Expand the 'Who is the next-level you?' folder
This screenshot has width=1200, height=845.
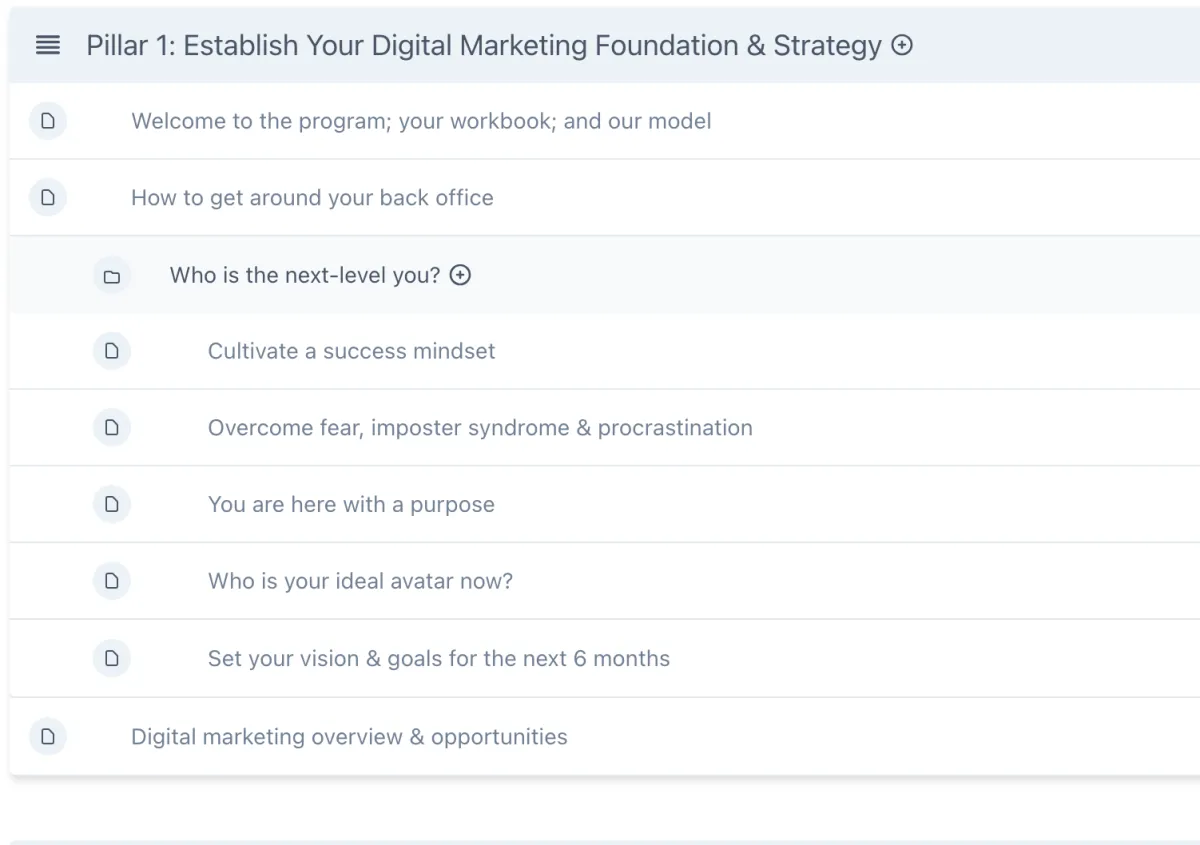click(x=304, y=275)
